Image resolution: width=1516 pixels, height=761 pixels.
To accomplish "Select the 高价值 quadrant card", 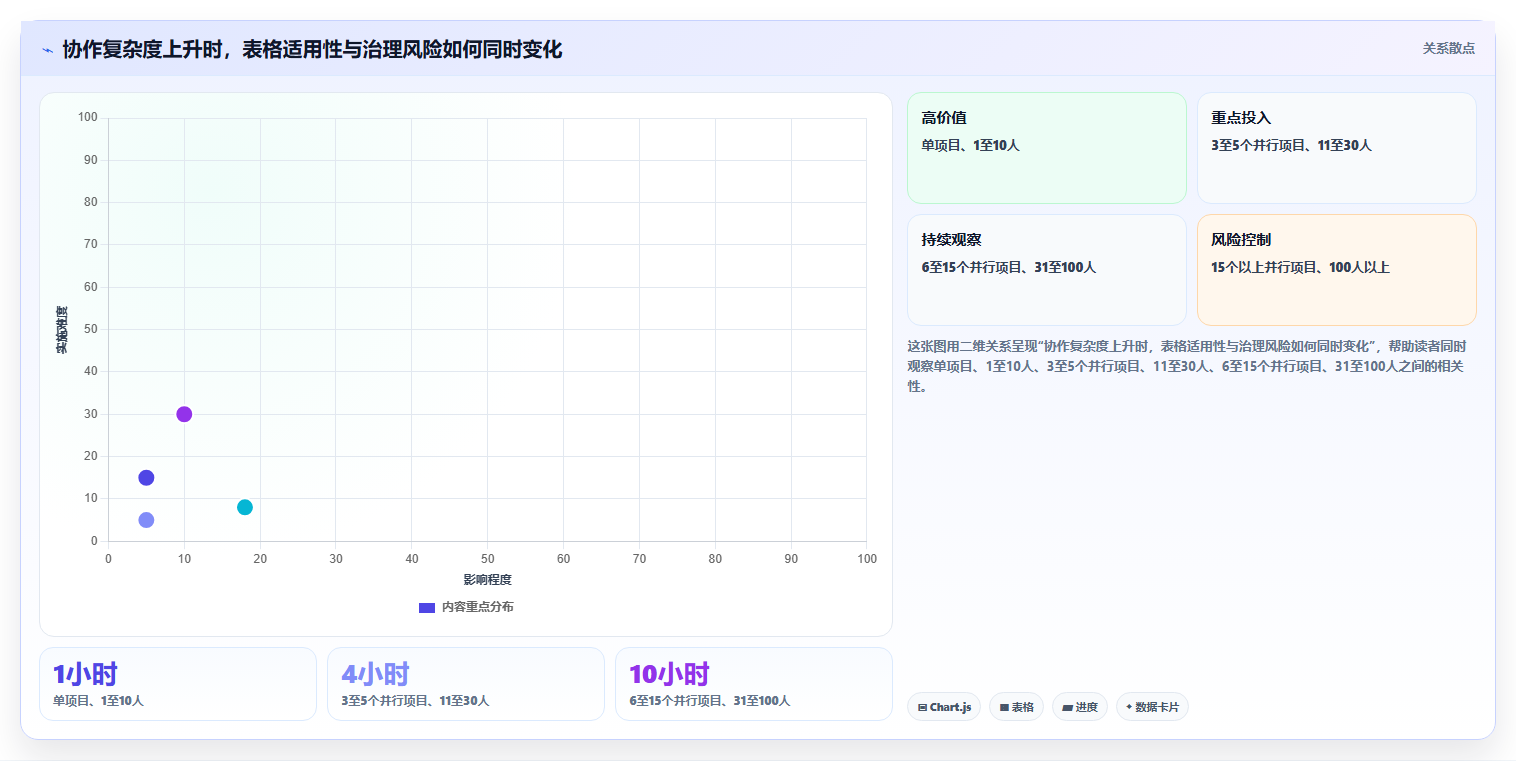I will 1046,148.
